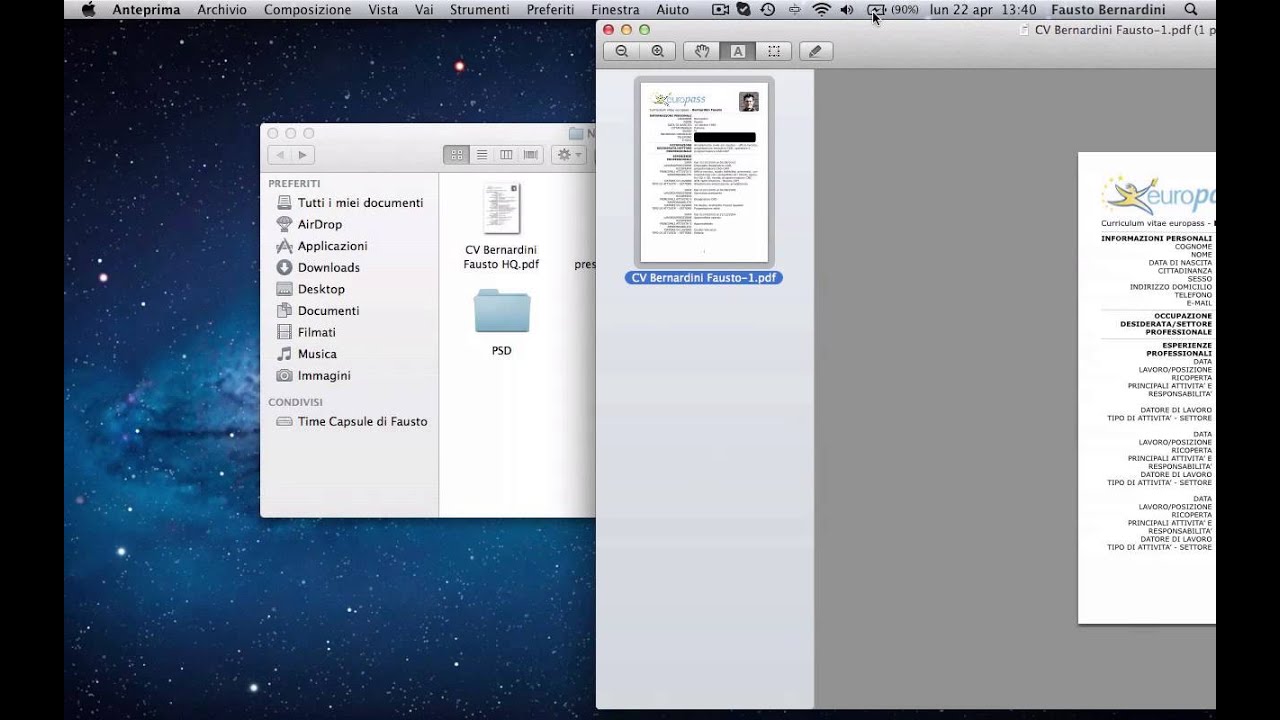Click the PDF document icon in Preview title
This screenshot has height=720, width=1280.
(1024, 30)
